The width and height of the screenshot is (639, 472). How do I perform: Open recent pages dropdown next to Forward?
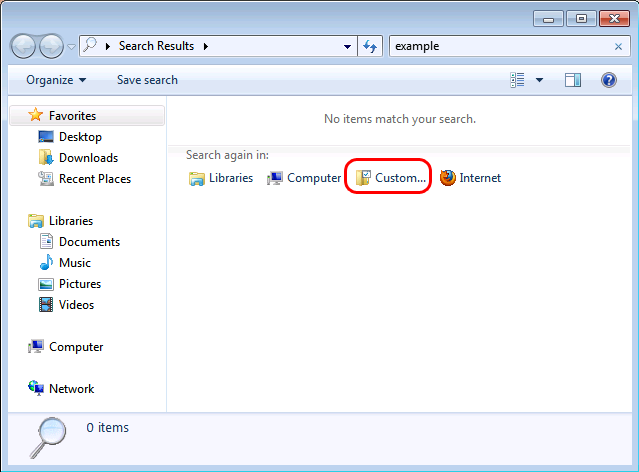[71, 46]
